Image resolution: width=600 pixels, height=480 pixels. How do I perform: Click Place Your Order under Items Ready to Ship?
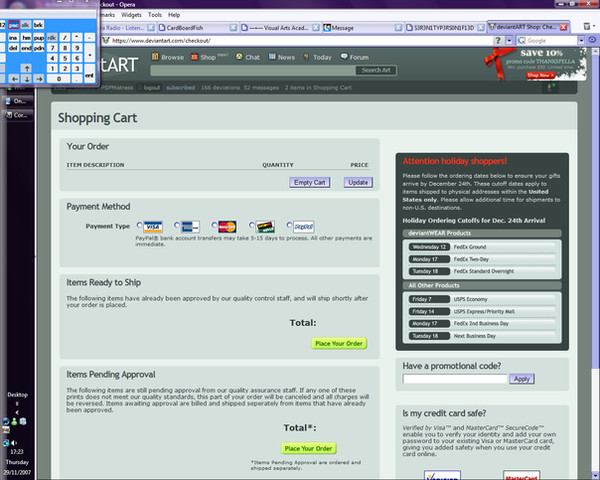(x=339, y=343)
